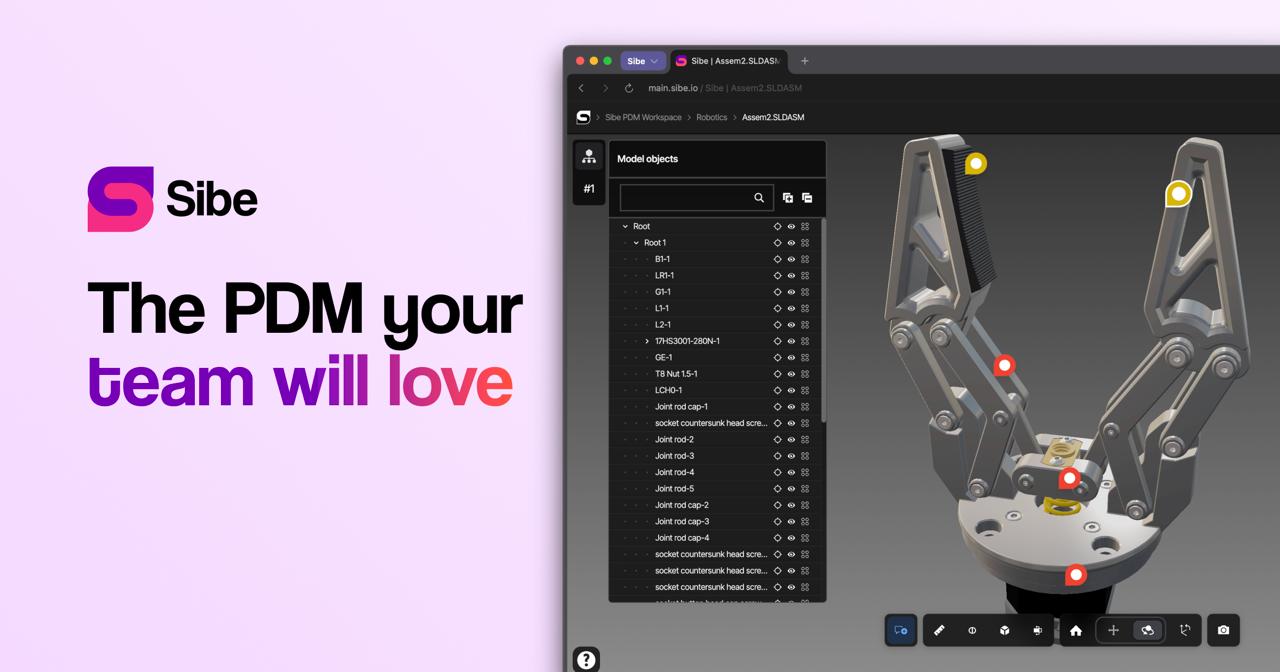
Task: Click the home view icon
Action: click(1076, 630)
